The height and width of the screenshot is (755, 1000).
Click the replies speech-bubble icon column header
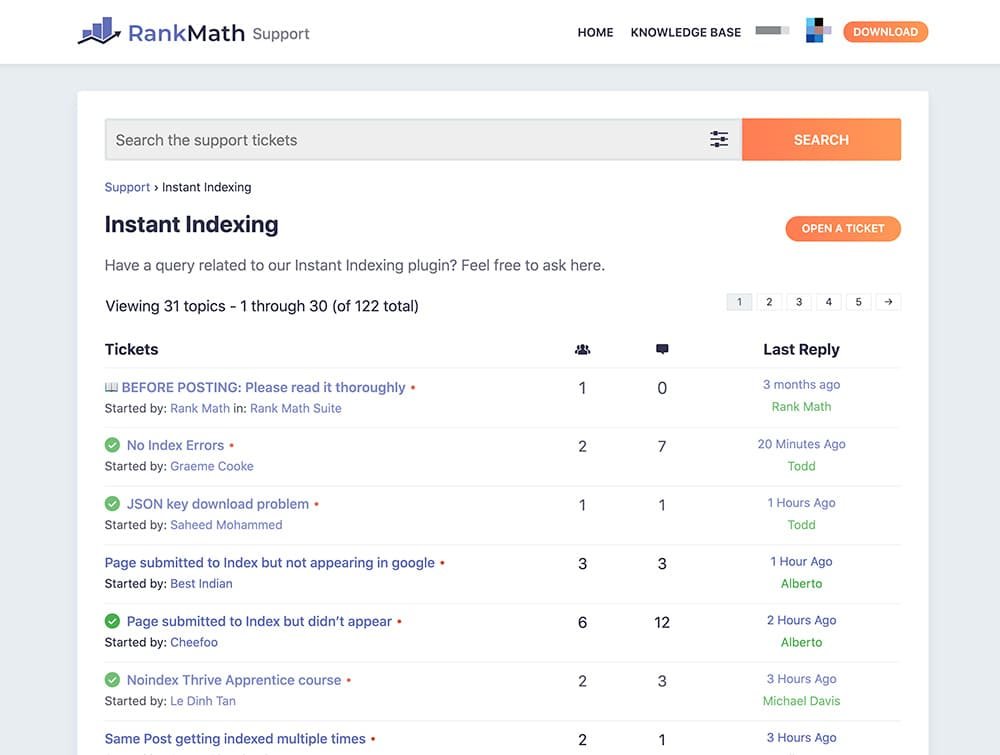click(x=661, y=349)
